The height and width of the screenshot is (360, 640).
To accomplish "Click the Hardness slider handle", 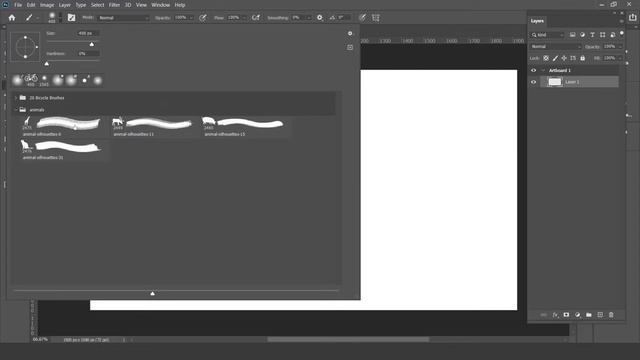I will (47, 64).
